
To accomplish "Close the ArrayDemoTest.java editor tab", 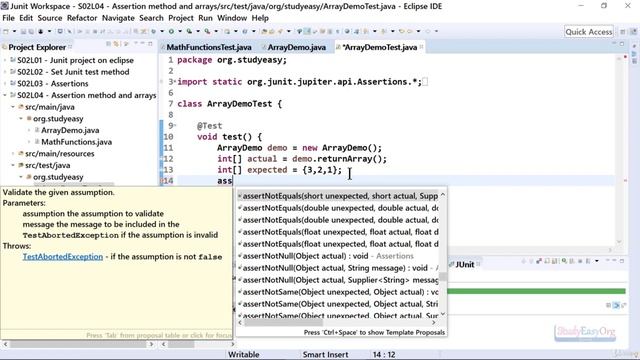I will (421, 47).
